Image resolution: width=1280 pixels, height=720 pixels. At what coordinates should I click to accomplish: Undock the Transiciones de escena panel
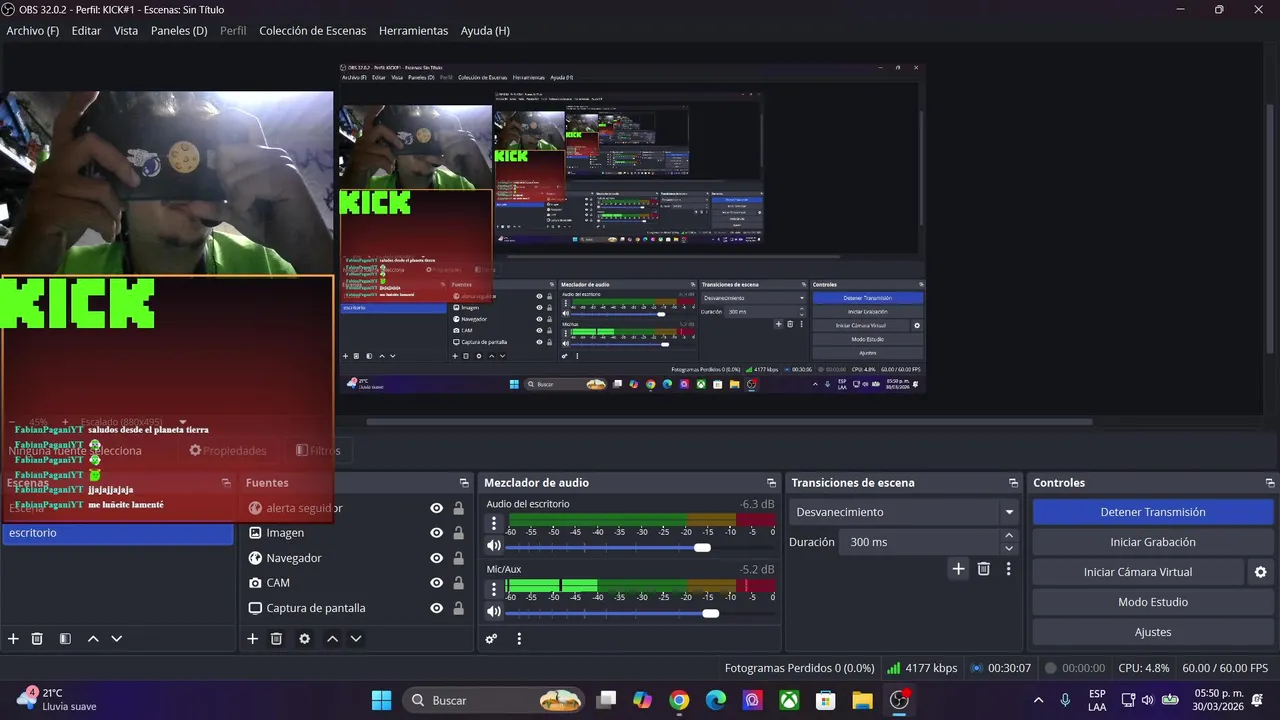tap(1013, 483)
